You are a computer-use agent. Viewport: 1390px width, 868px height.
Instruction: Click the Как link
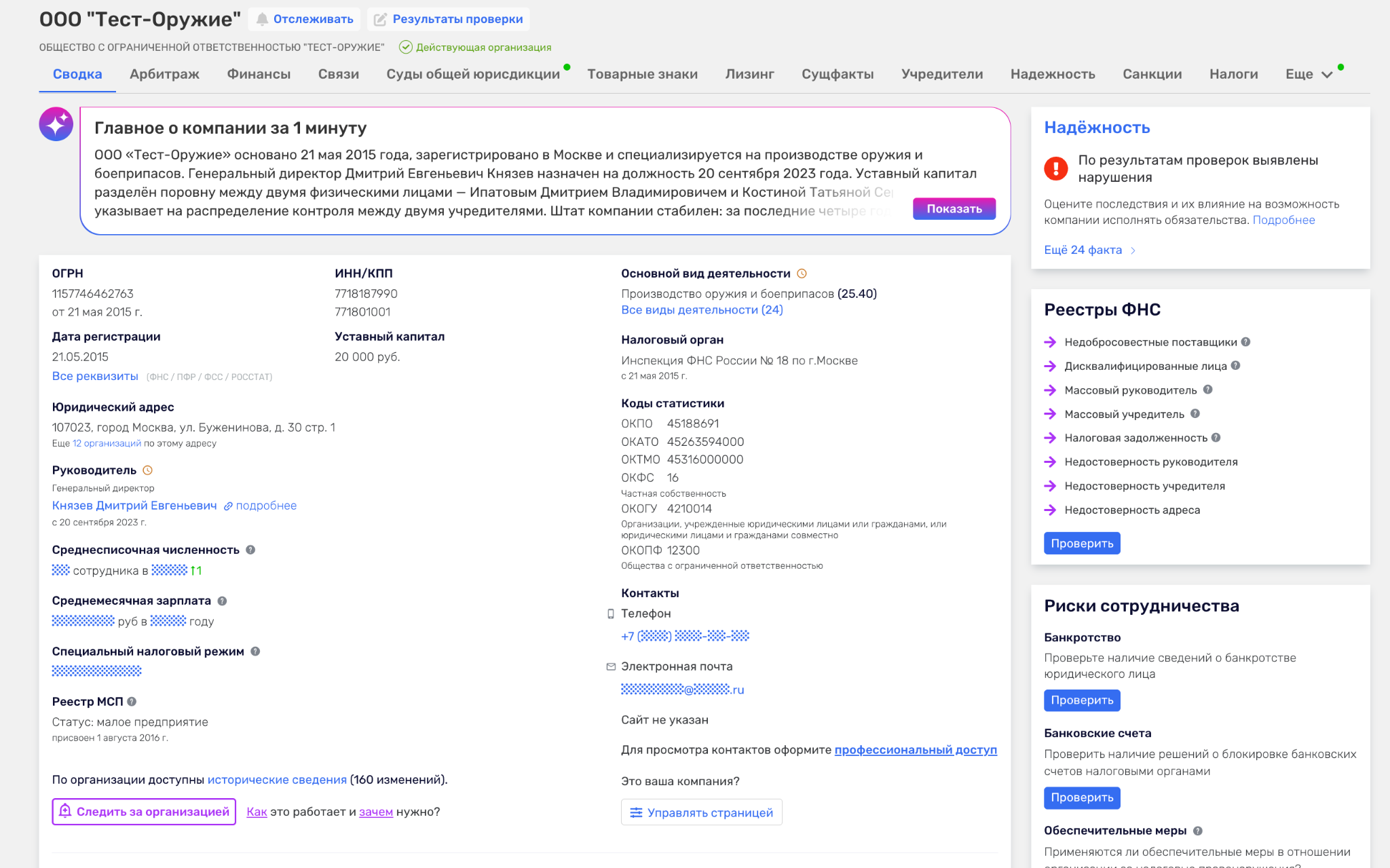257,812
